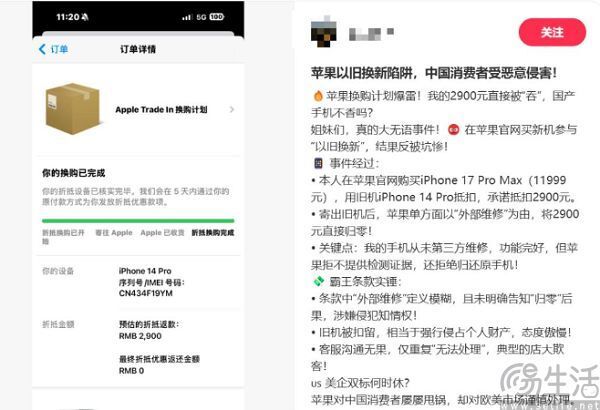
Task: Click the 5G network indicator
Action: (x=201, y=17)
